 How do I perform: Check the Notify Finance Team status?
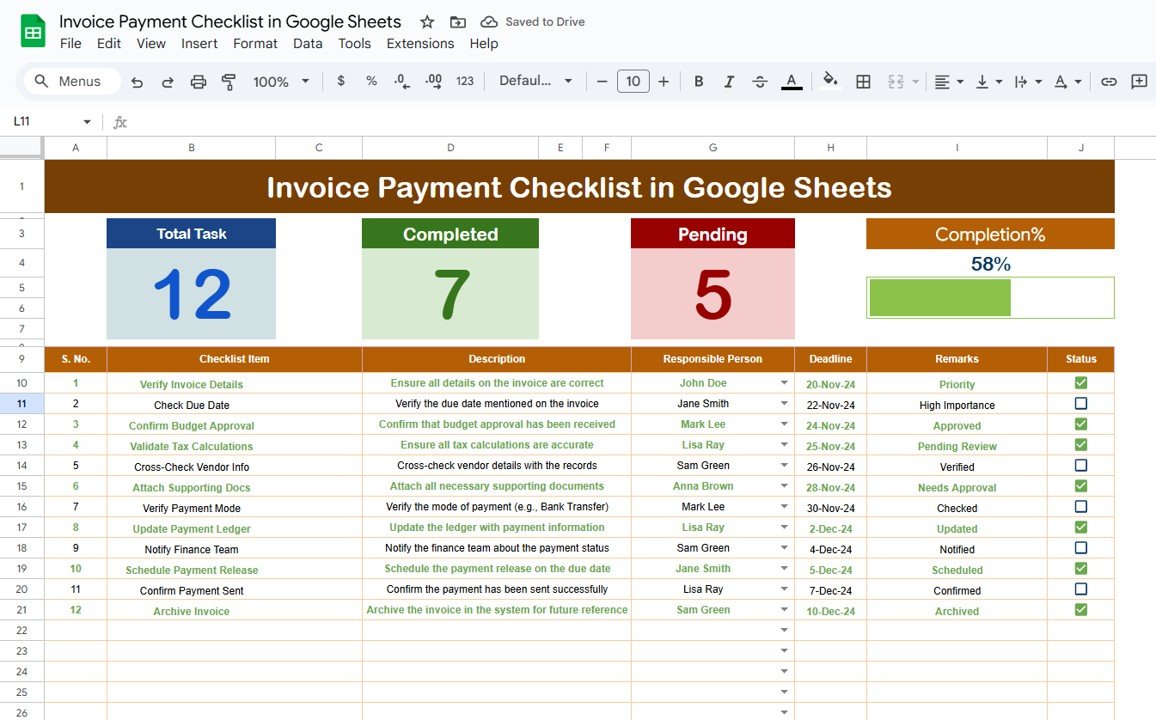pos(1081,548)
